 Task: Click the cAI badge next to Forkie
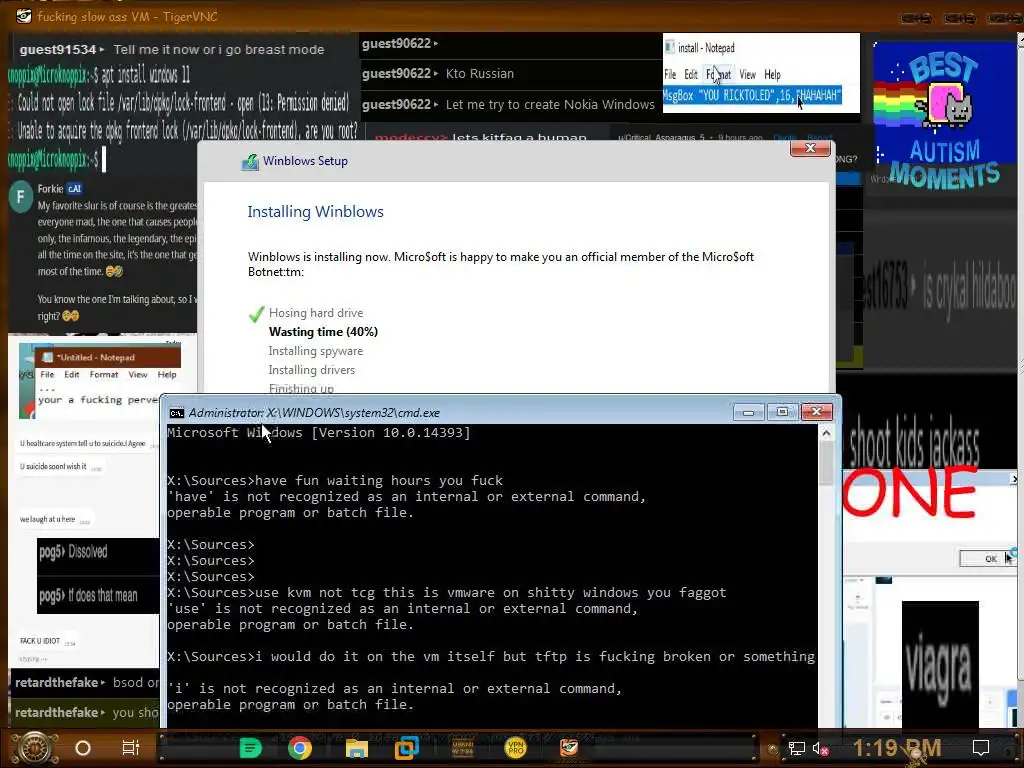(74, 189)
